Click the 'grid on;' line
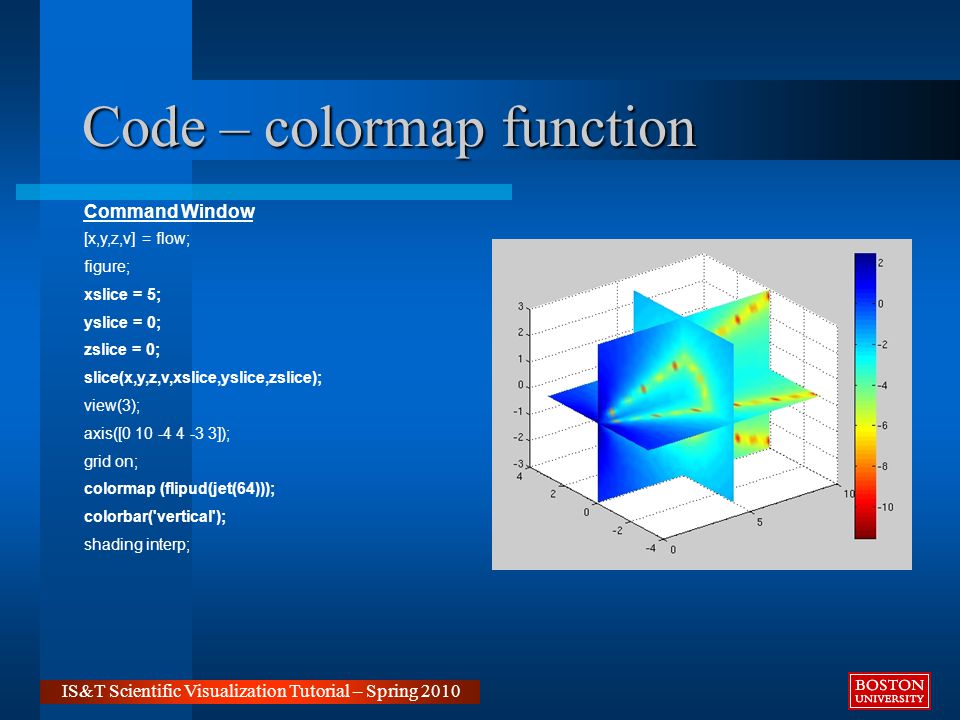Viewport: 960px width, 720px height. (111, 461)
